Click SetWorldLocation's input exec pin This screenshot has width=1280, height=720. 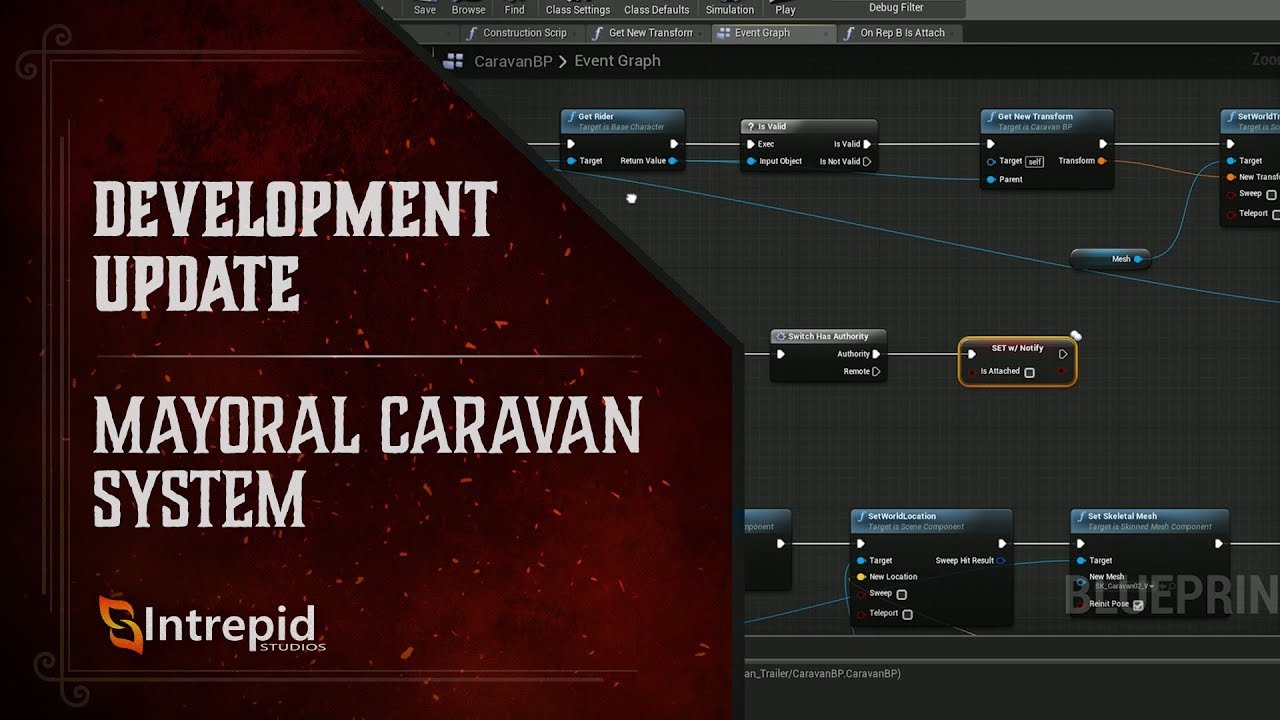click(861, 544)
